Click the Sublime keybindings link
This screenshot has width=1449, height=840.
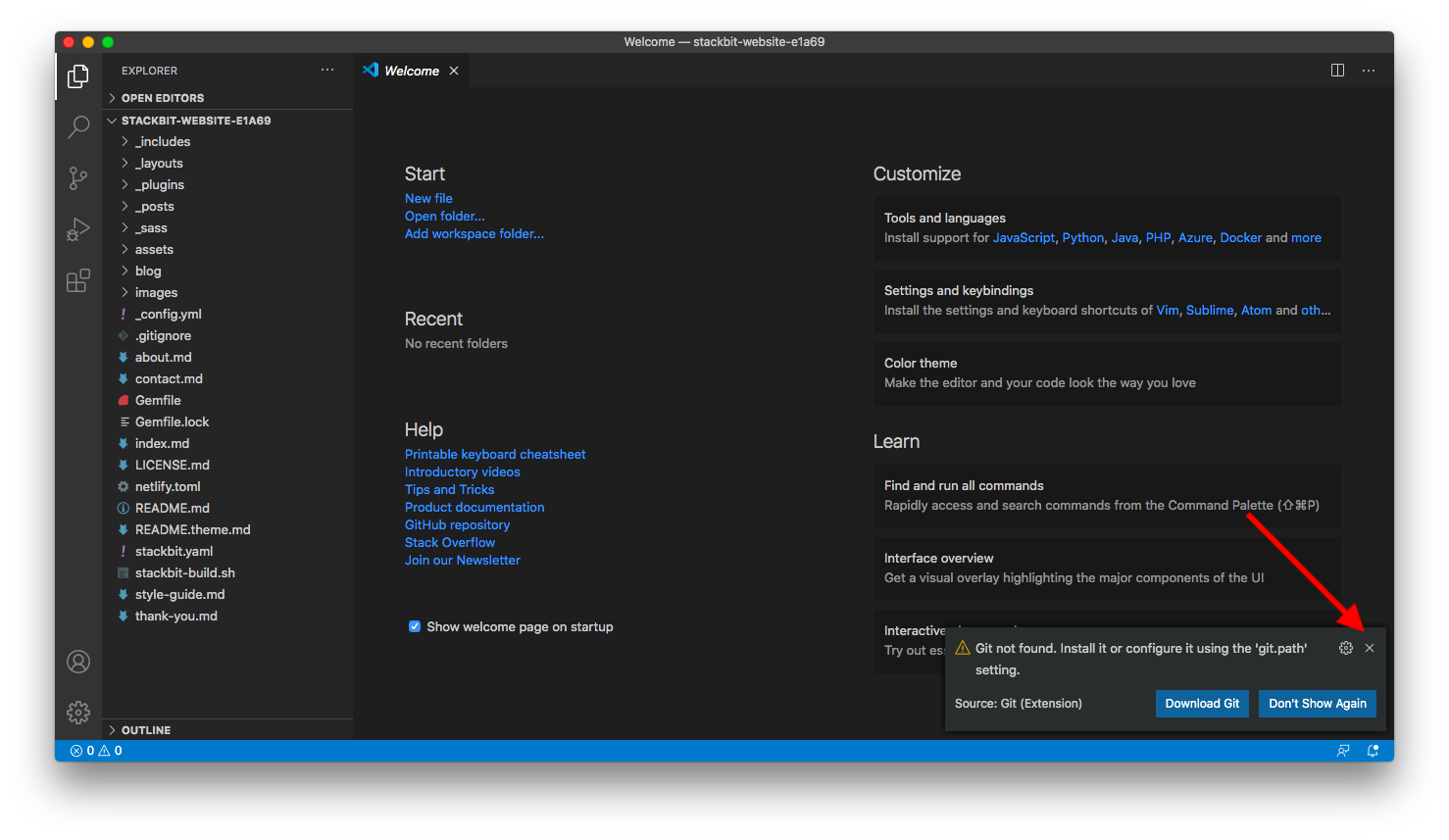pos(1210,310)
